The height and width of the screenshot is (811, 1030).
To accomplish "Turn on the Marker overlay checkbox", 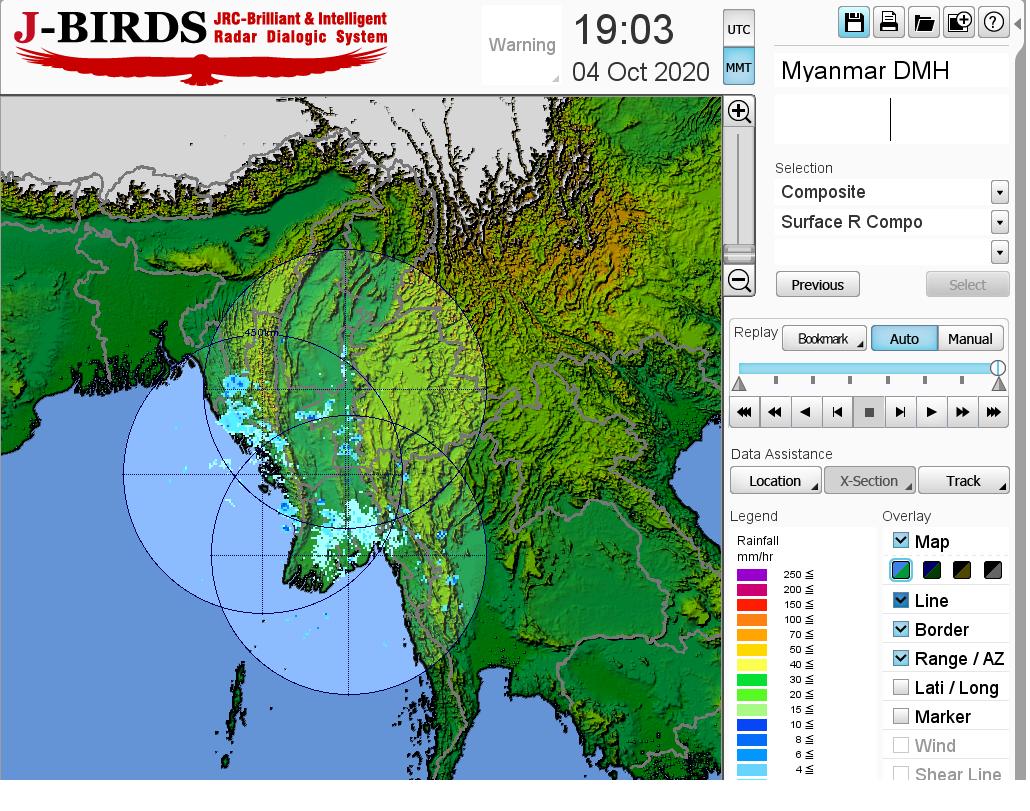I will coord(901,716).
